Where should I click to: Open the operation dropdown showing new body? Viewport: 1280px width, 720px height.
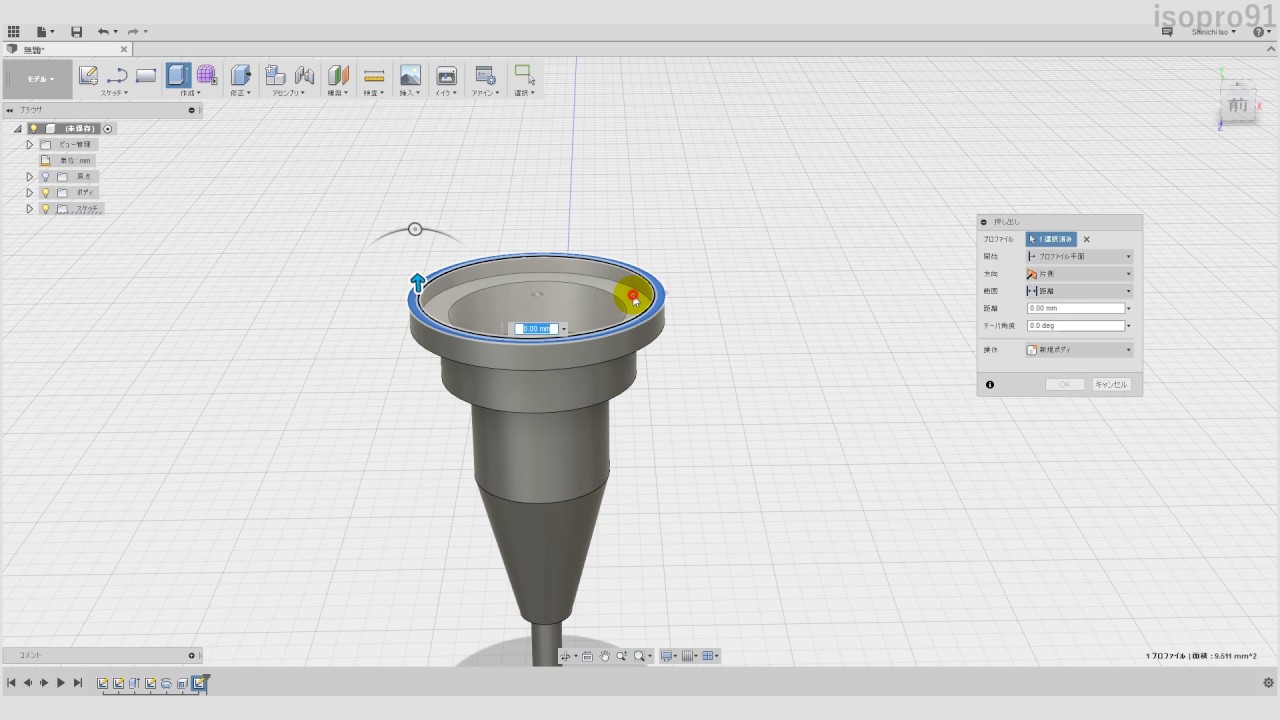coord(1079,350)
